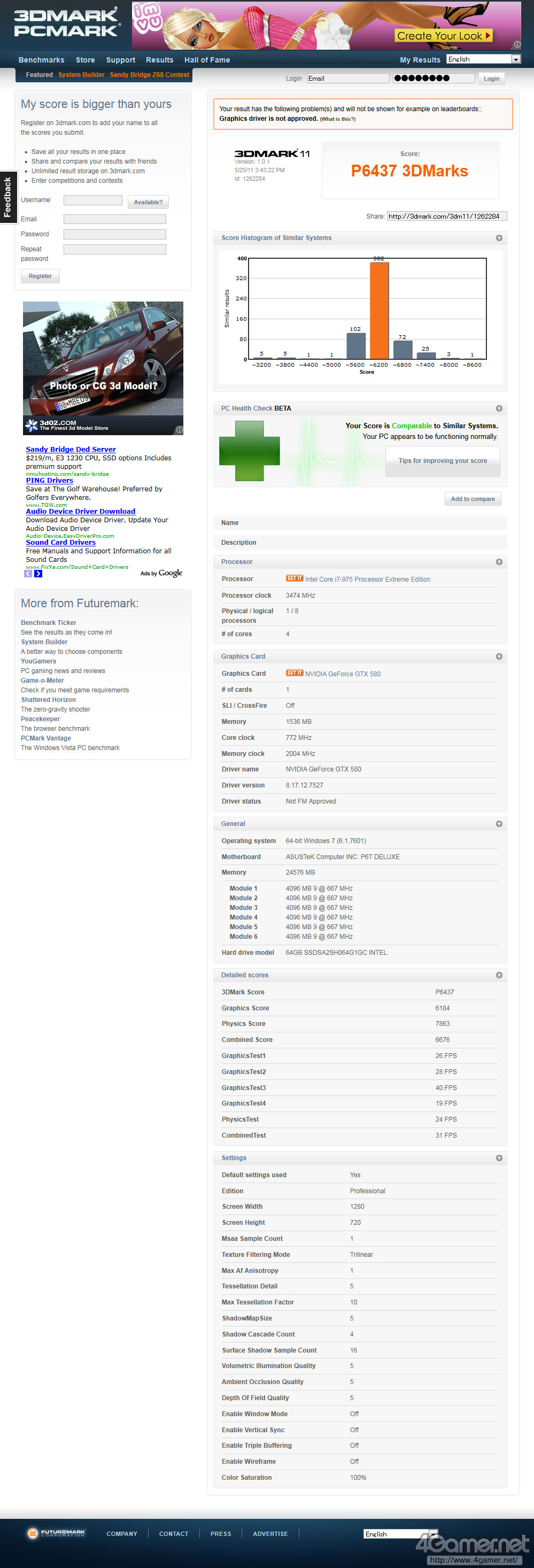Click the Register button
The image size is (534, 1568).
pyautogui.click(x=40, y=276)
